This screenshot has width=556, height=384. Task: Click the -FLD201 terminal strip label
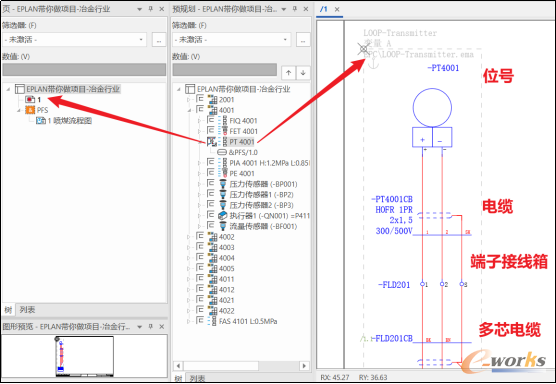(394, 285)
